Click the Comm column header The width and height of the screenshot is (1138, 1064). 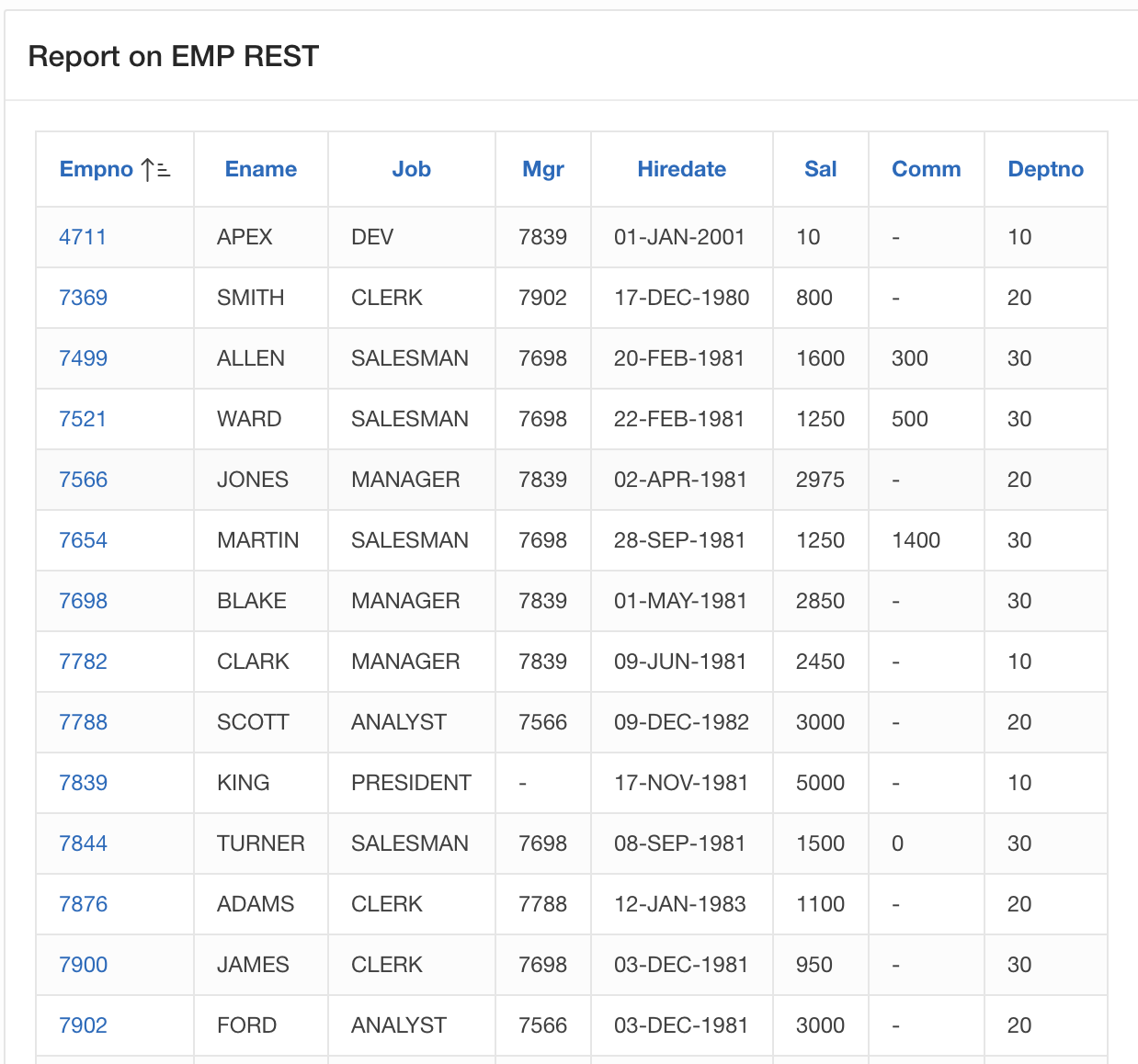[x=926, y=169]
